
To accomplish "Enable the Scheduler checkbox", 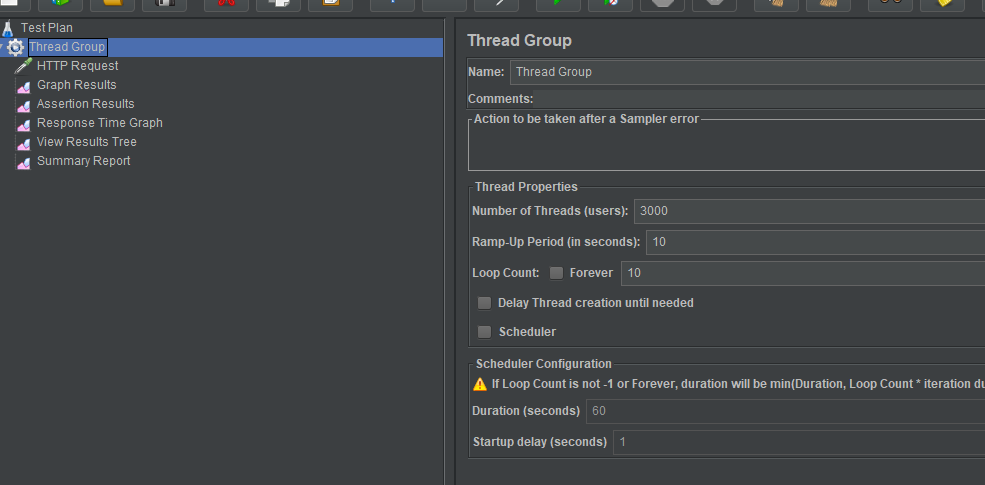I will [x=484, y=332].
